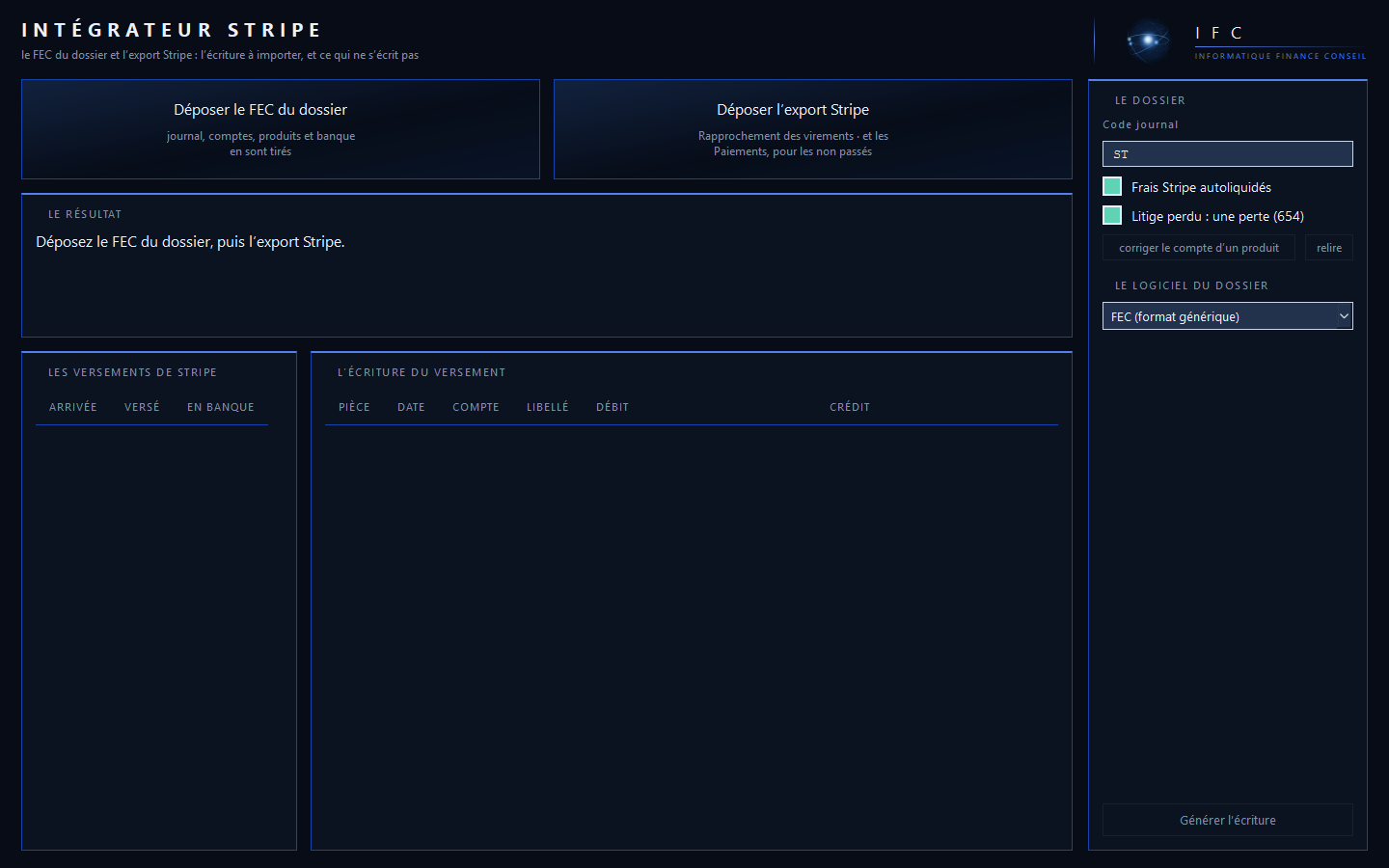Click the DÉBIT column header
Image resolution: width=1389 pixels, height=868 pixels.
point(613,407)
